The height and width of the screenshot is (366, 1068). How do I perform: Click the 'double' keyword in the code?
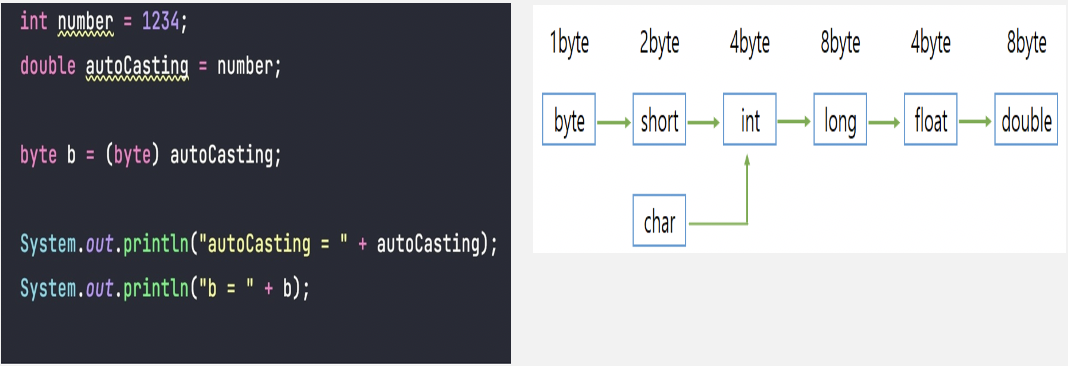click(x=48, y=67)
